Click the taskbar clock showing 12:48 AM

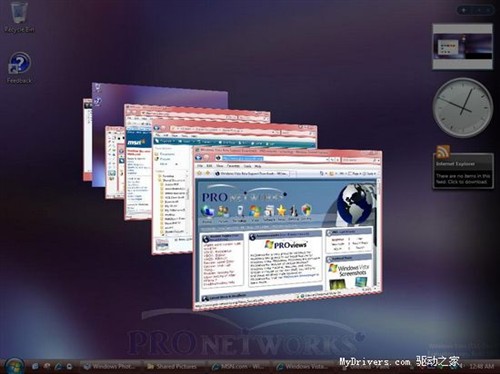(x=481, y=366)
